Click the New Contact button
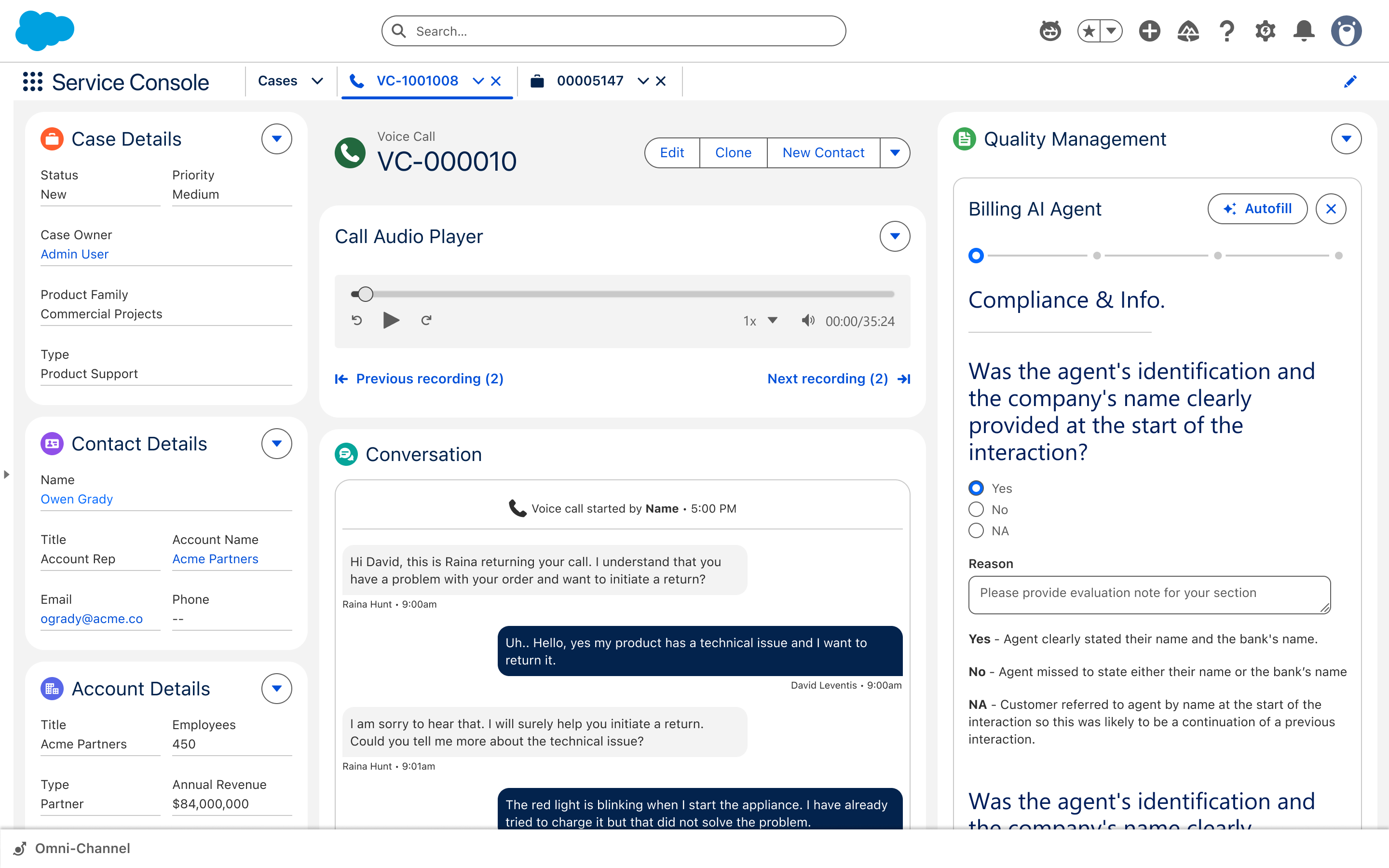 click(824, 153)
